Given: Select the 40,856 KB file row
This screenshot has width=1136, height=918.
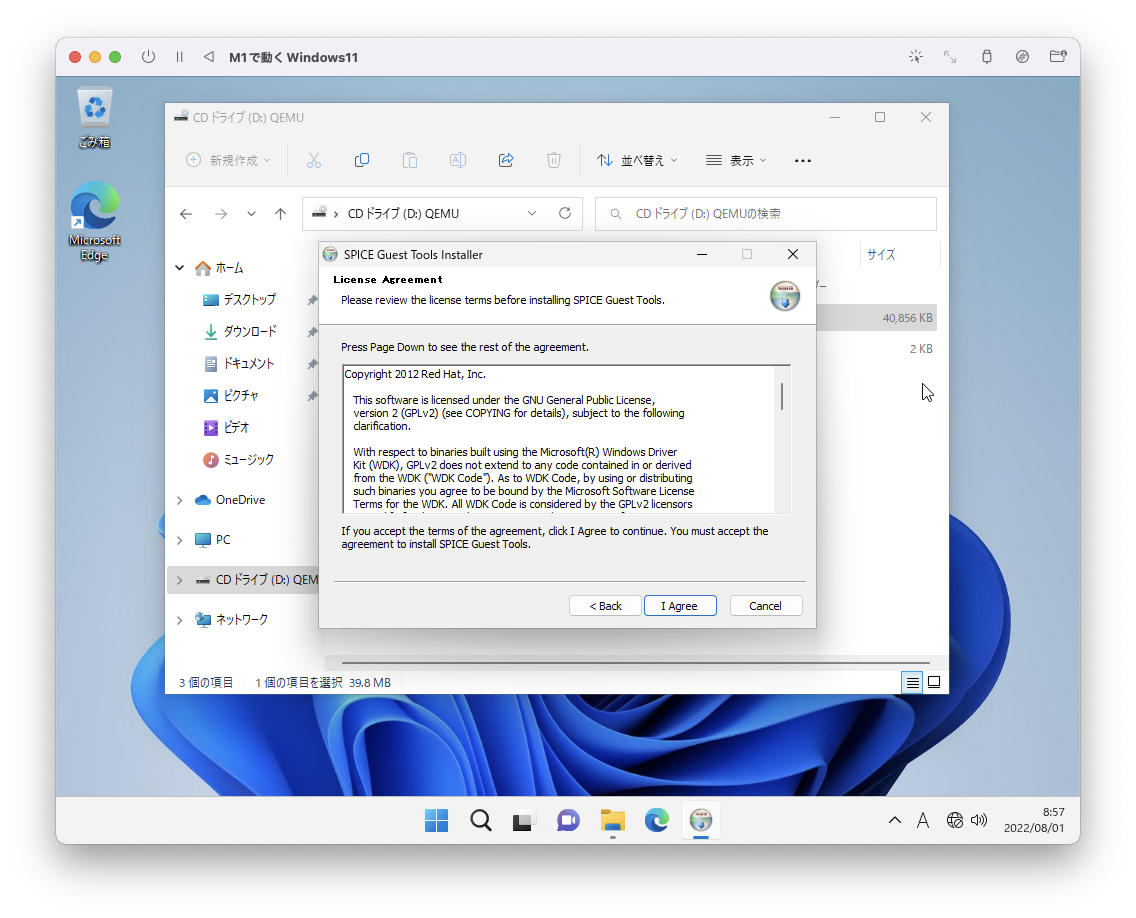Looking at the screenshot, I should 876,317.
